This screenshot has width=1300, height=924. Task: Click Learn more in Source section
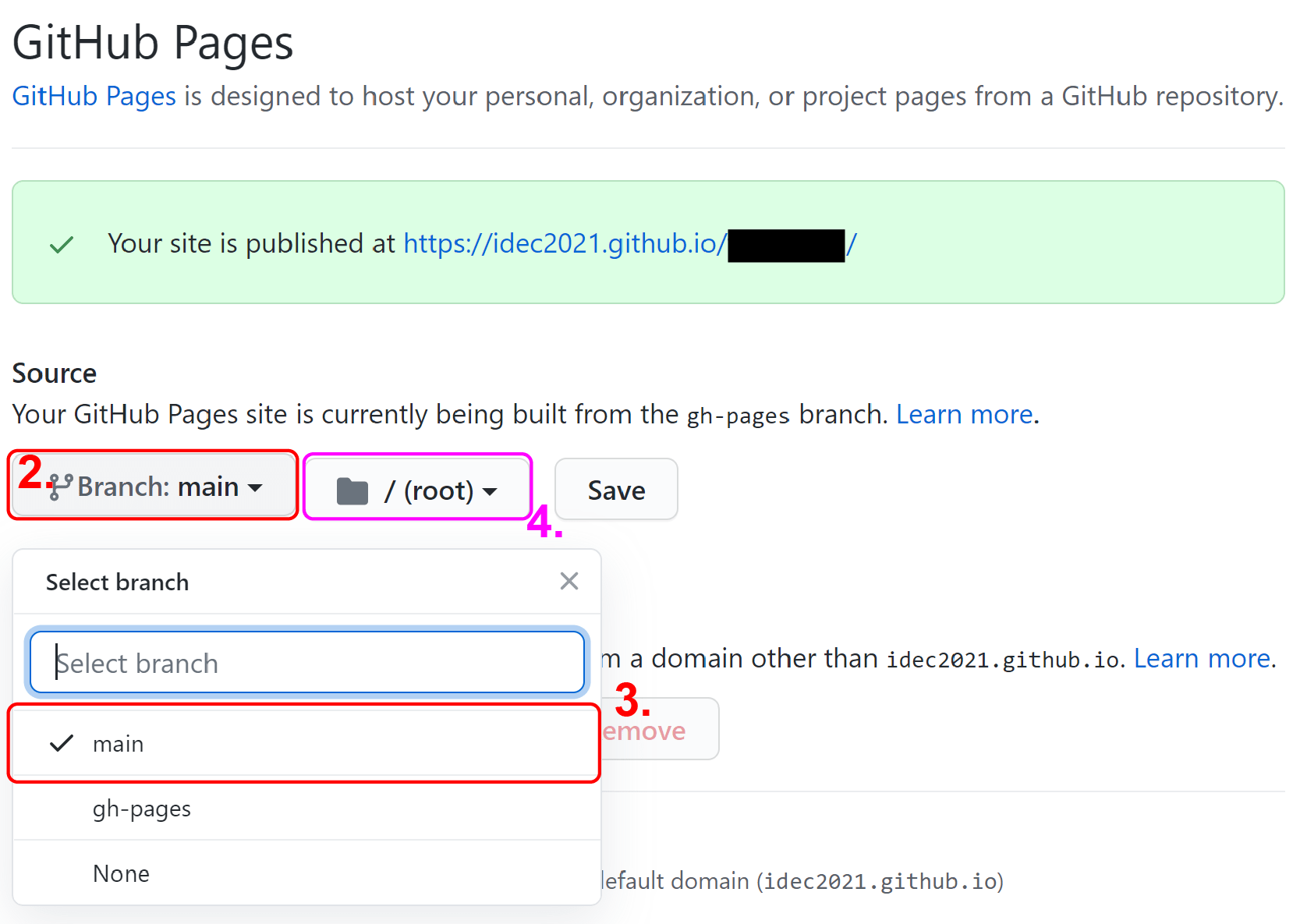tap(965, 414)
